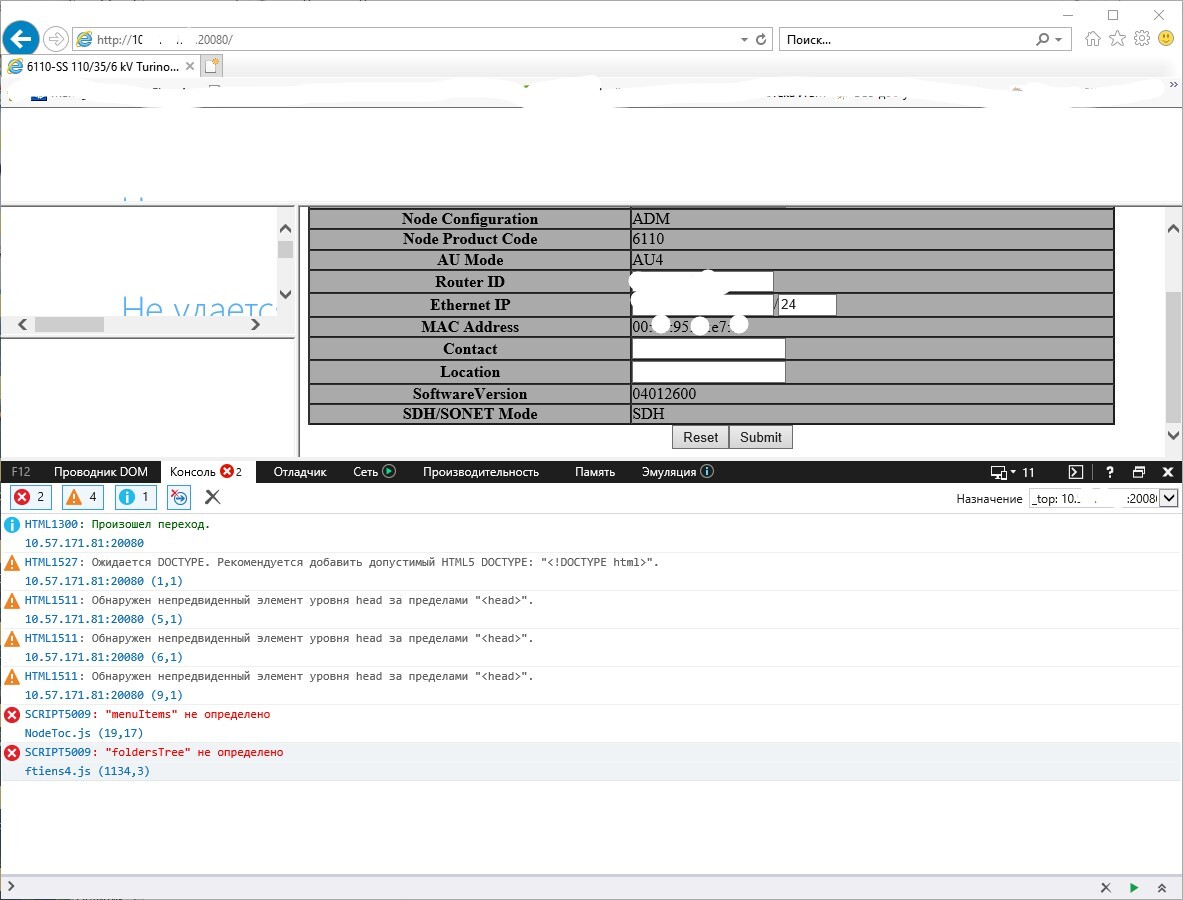Viewport: 1183px width, 900px height.
Task: Run the console script with green play button
Action: click(x=1134, y=887)
